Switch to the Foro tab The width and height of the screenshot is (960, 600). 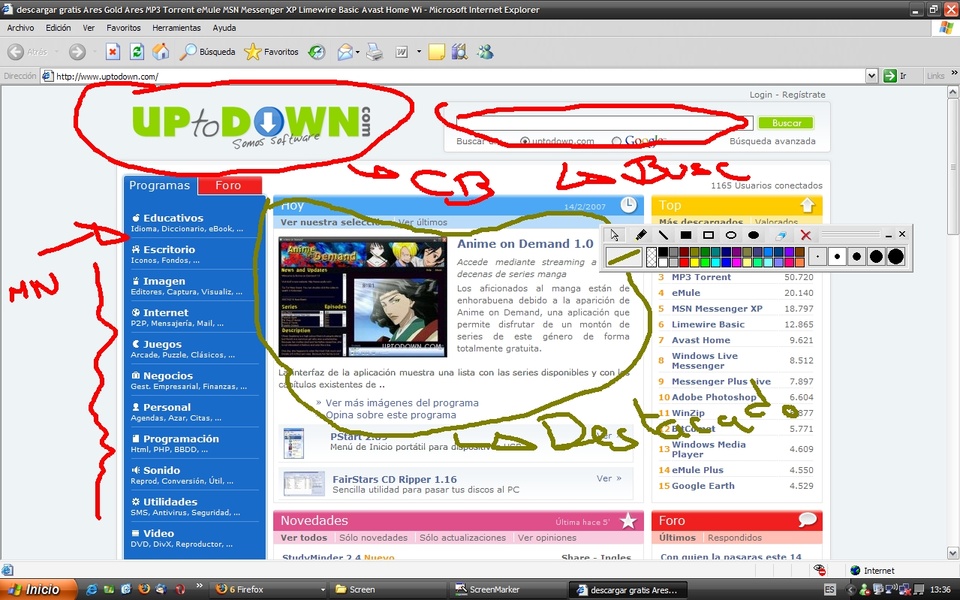[x=229, y=185]
